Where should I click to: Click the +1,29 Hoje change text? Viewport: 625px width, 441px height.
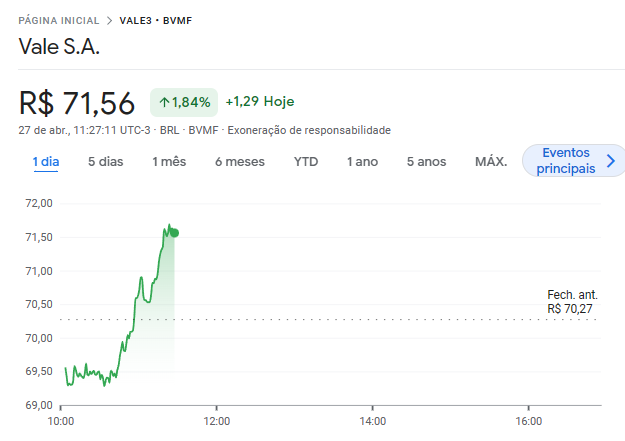point(260,102)
